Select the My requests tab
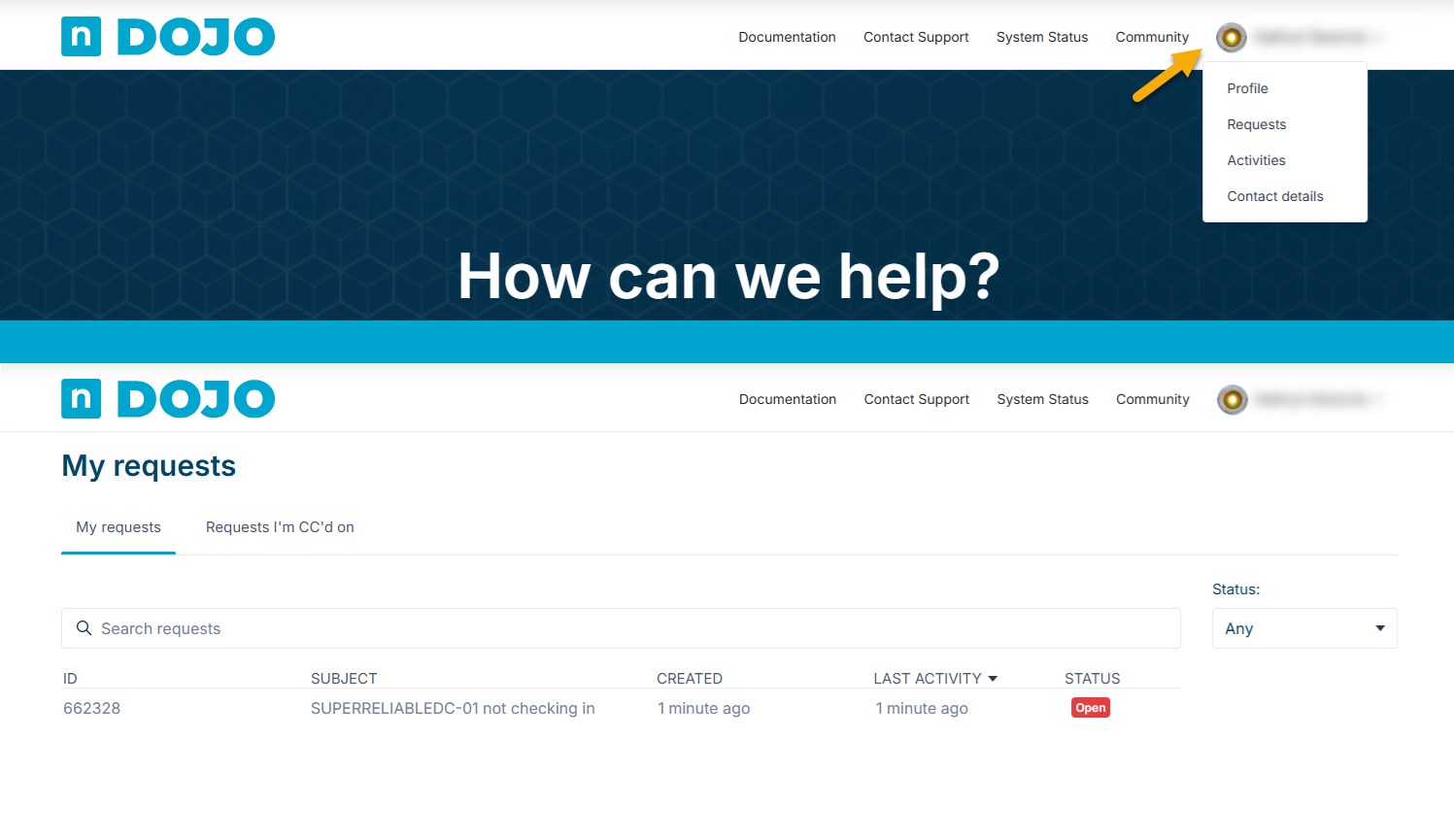 click(118, 527)
